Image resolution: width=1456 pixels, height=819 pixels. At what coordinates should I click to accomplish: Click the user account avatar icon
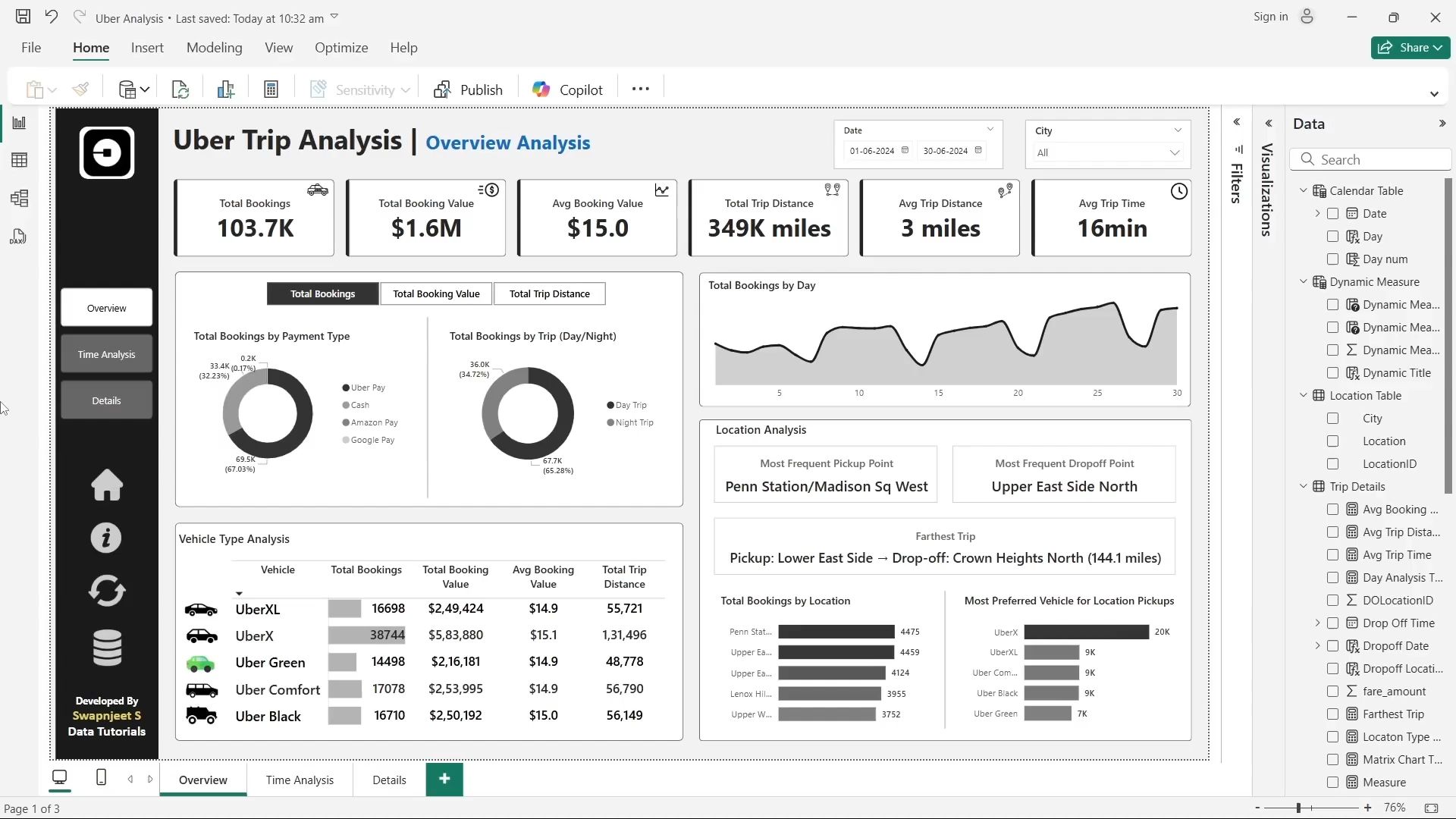point(1307,17)
